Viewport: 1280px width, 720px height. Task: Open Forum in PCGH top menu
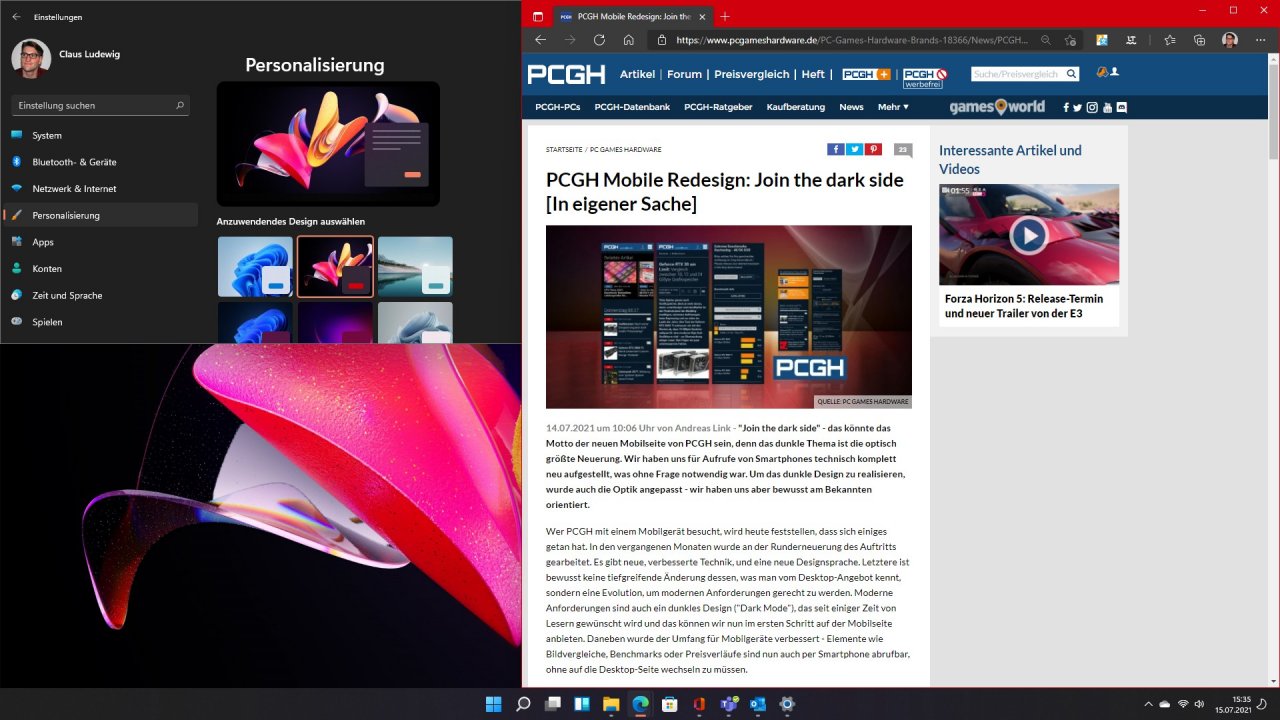[685, 74]
